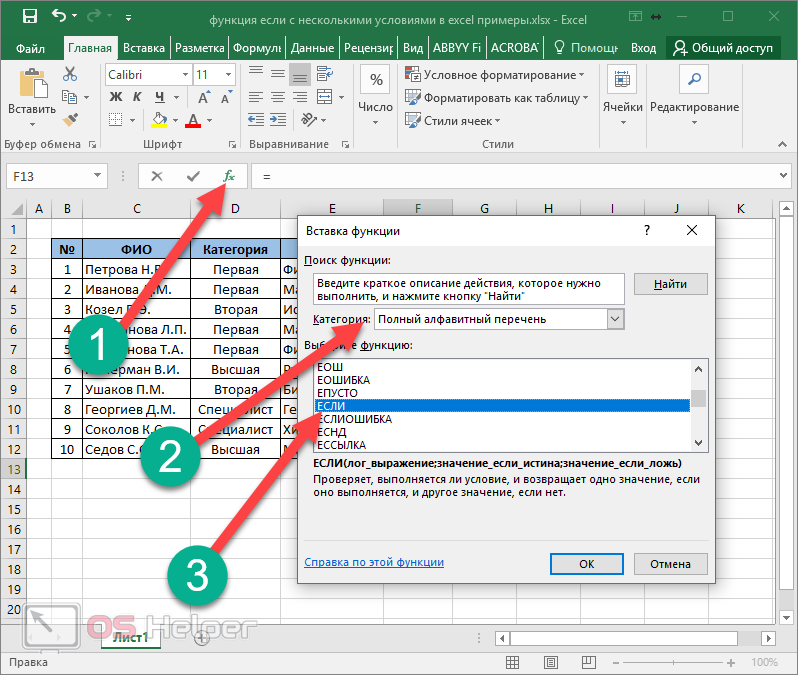Decrease font size with small A icon
This screenshot has width=798, height=675.
[226, 97]
